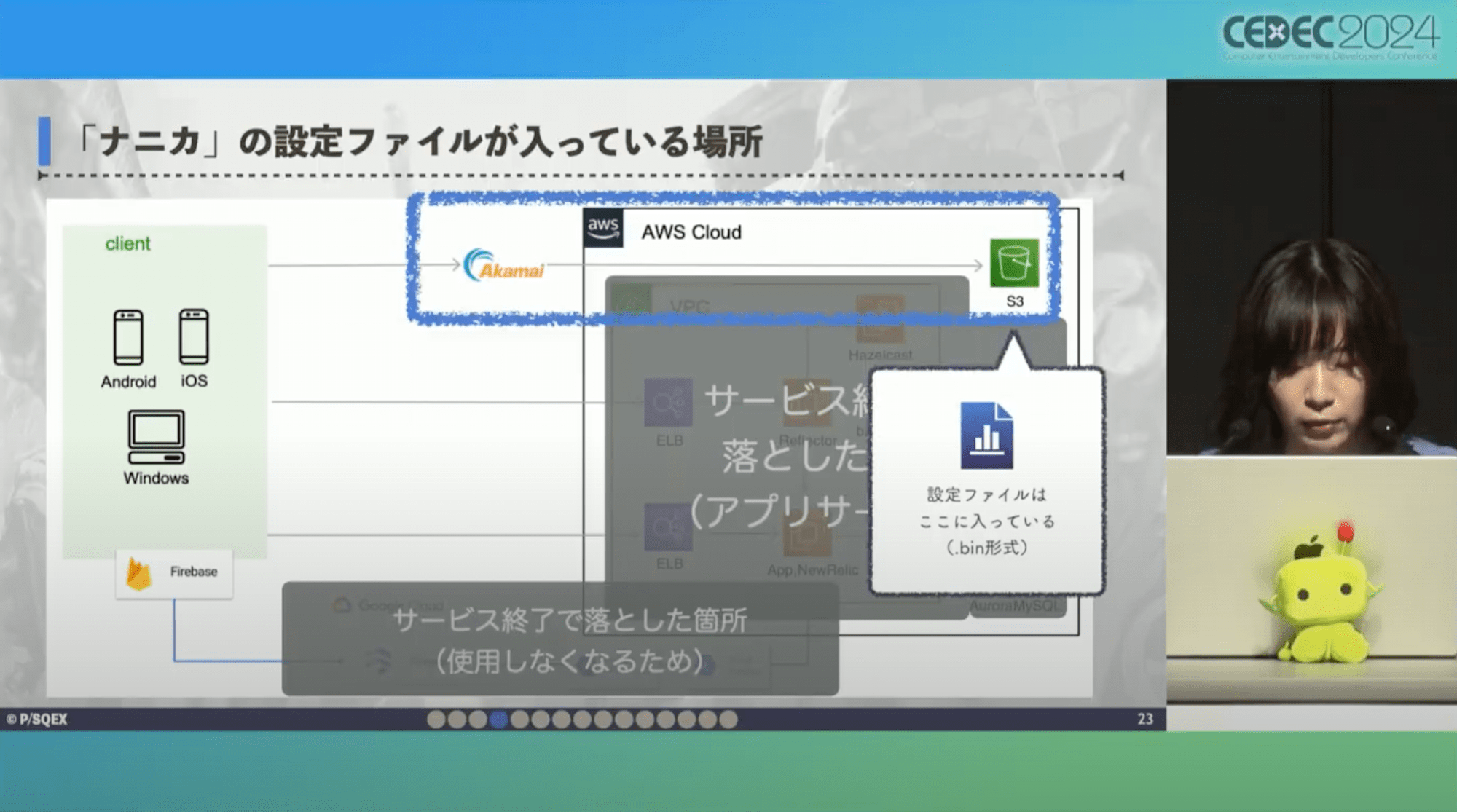Screen dimensions: 1457x812
Task: Click the 'iOS' label
Action: coord(194,381)
